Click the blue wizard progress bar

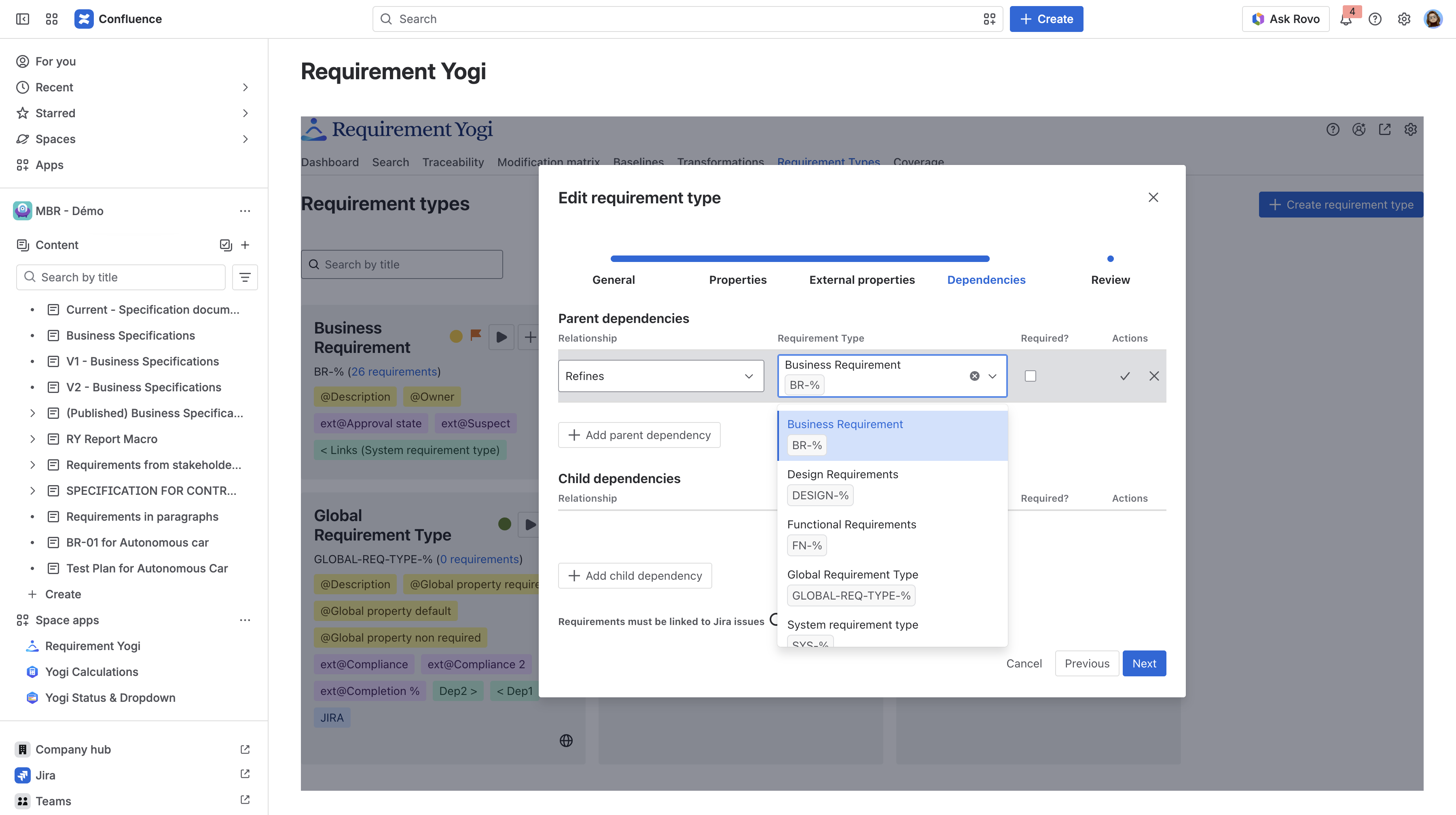pyautogui.click(x=800, y=259)
